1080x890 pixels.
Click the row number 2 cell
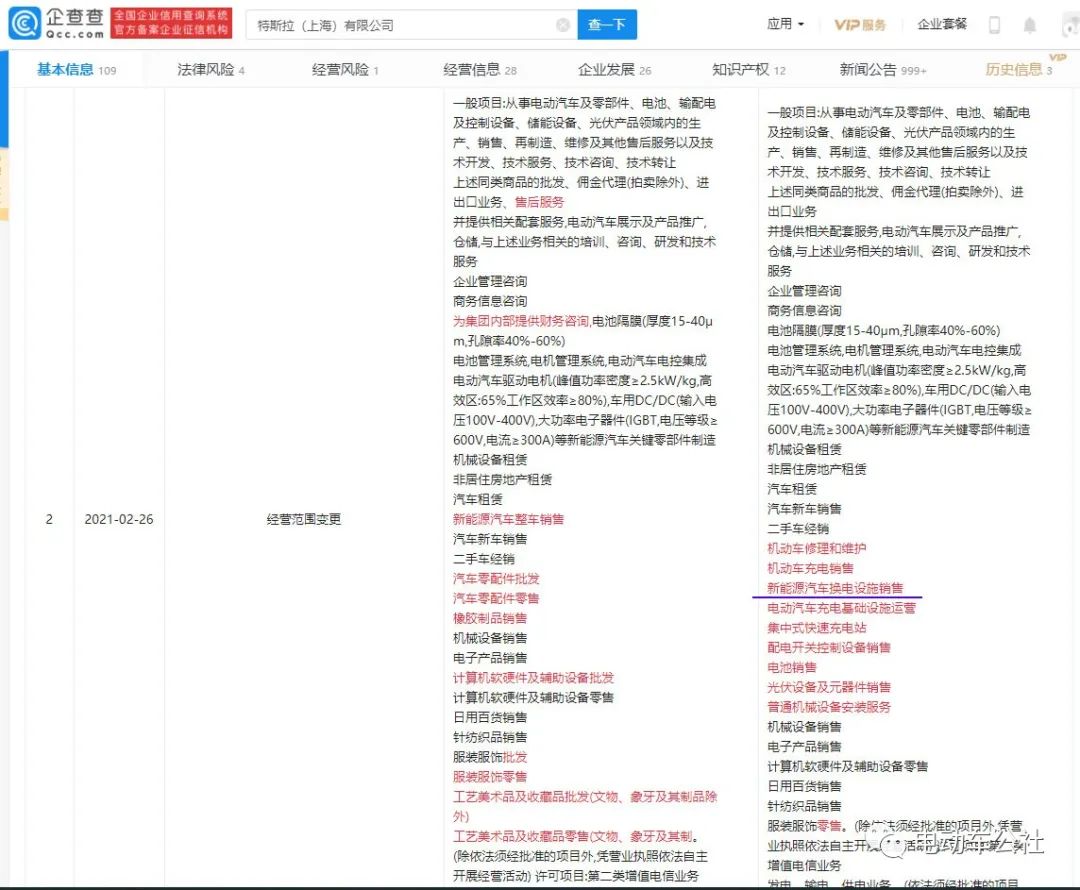[x=49, y=519]
